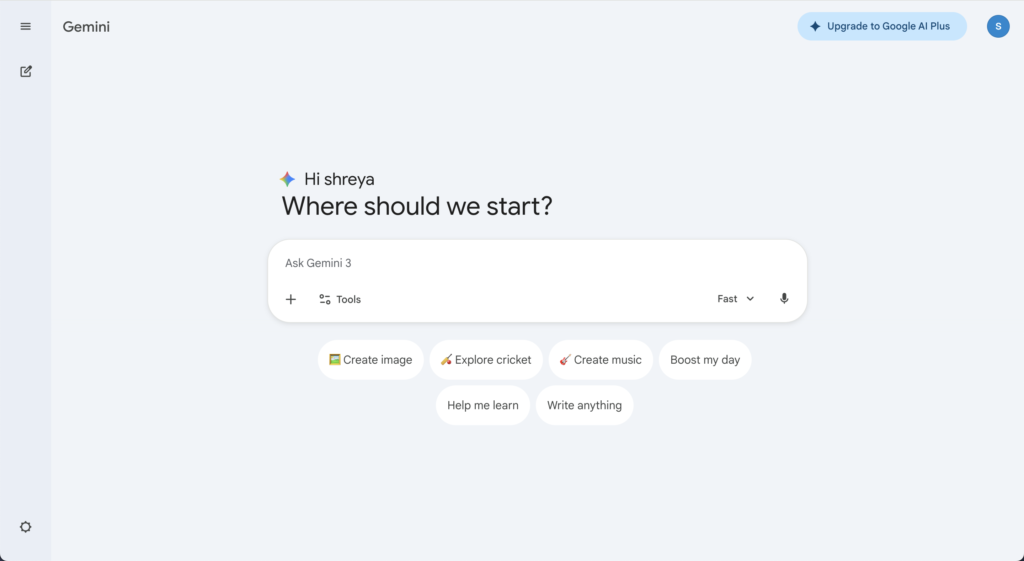Click the plus icon to add files

point(291,299)
